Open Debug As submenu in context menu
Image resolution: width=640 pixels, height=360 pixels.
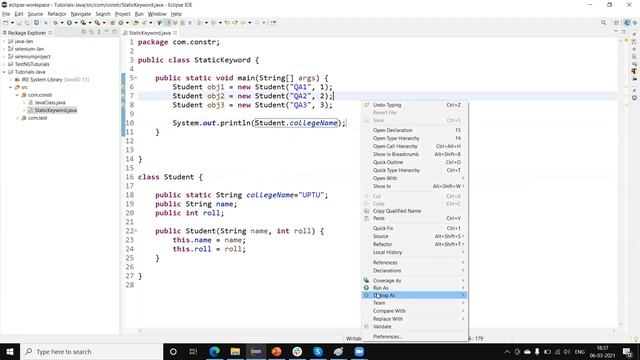pos(415,295)
